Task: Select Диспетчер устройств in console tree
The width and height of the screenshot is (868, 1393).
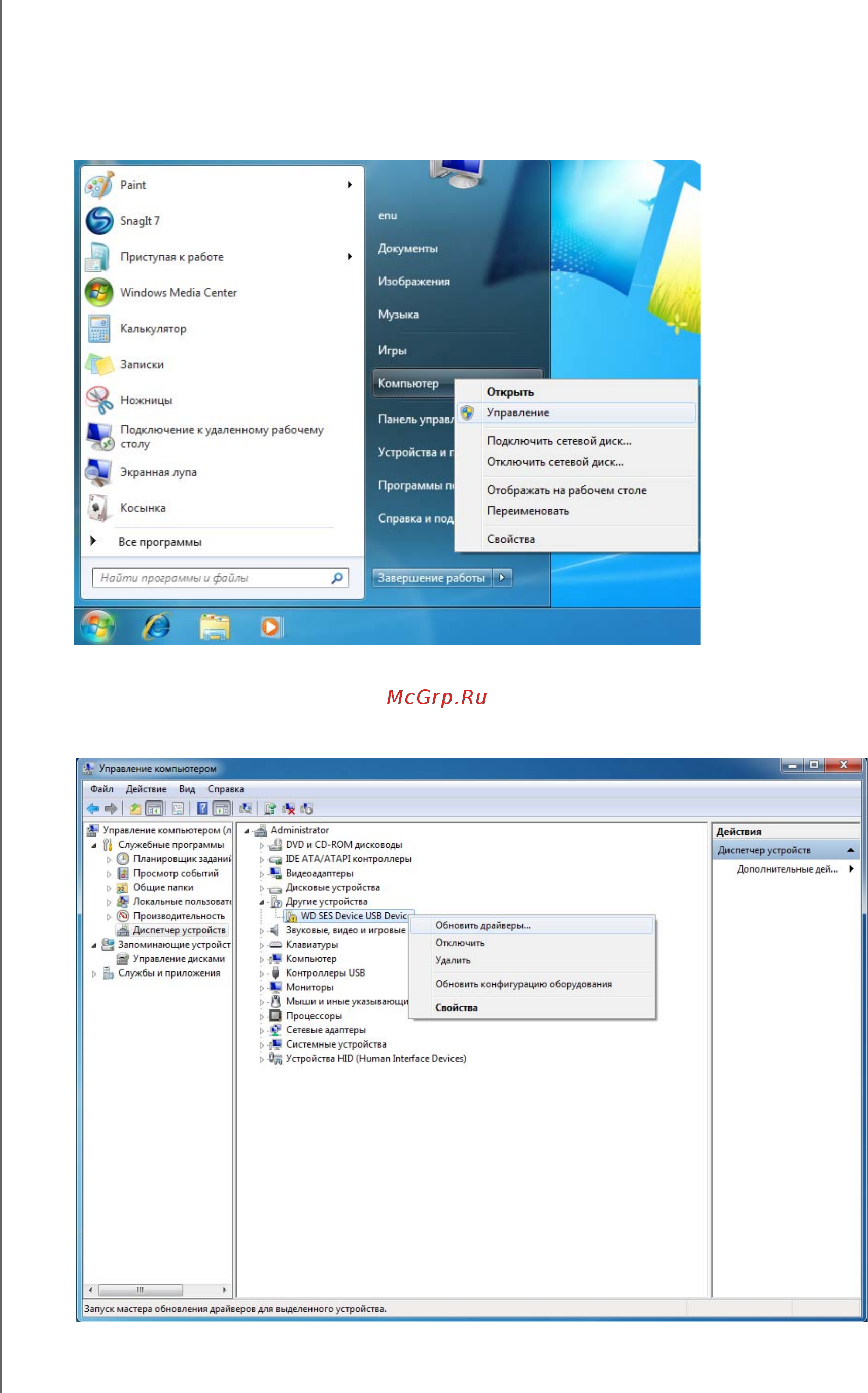Action: (171, 930)
